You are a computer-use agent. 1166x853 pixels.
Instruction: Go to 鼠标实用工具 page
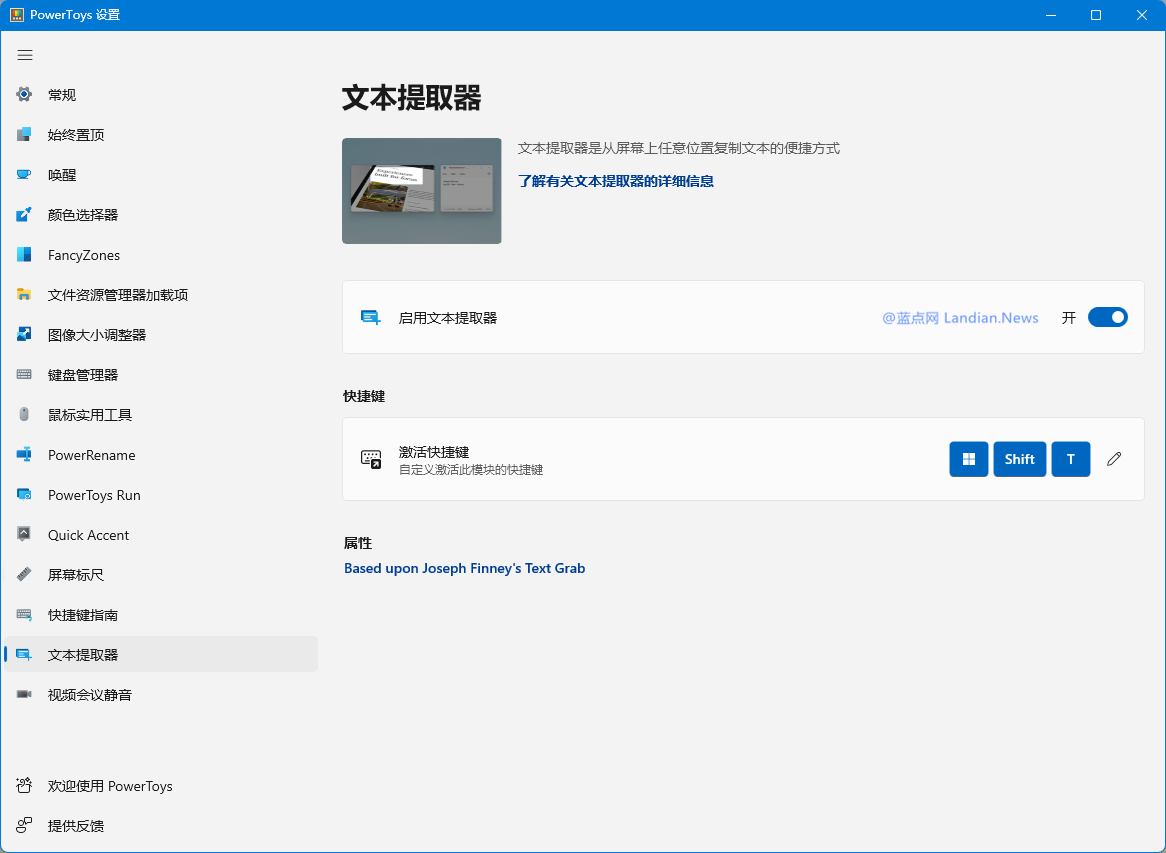(161, 415)
